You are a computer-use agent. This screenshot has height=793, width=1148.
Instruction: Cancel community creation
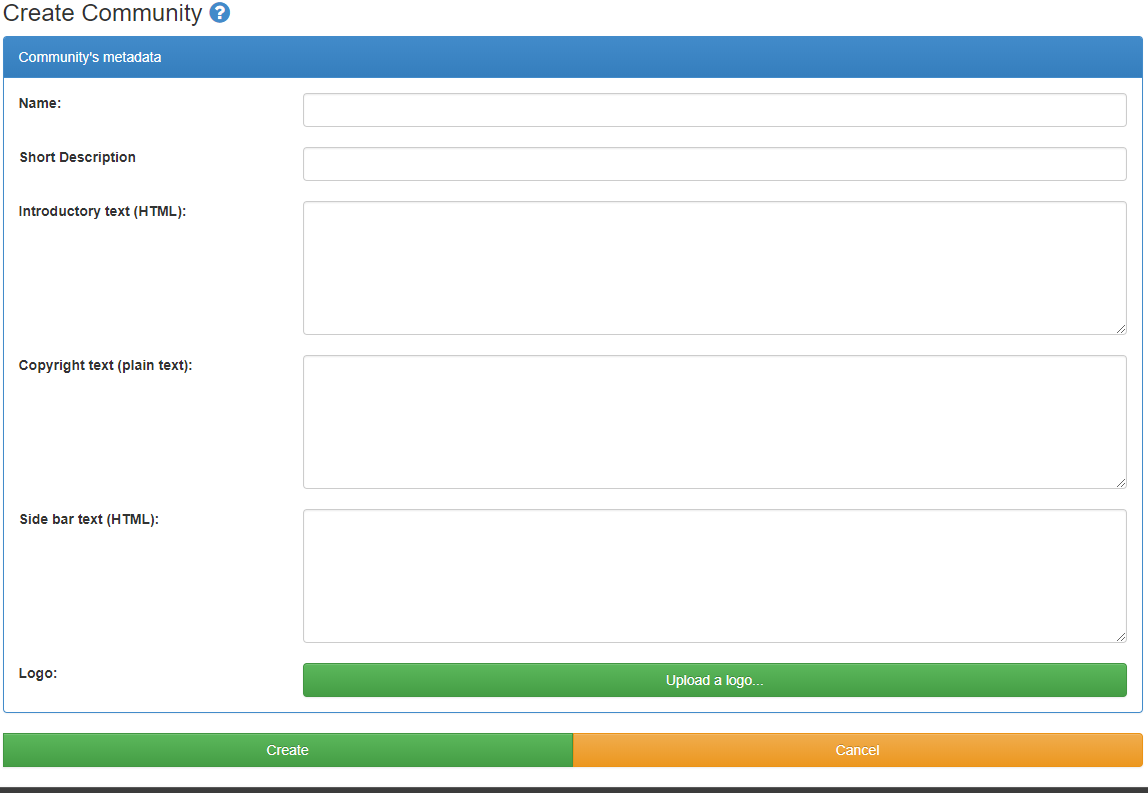[x=857, y=750]
